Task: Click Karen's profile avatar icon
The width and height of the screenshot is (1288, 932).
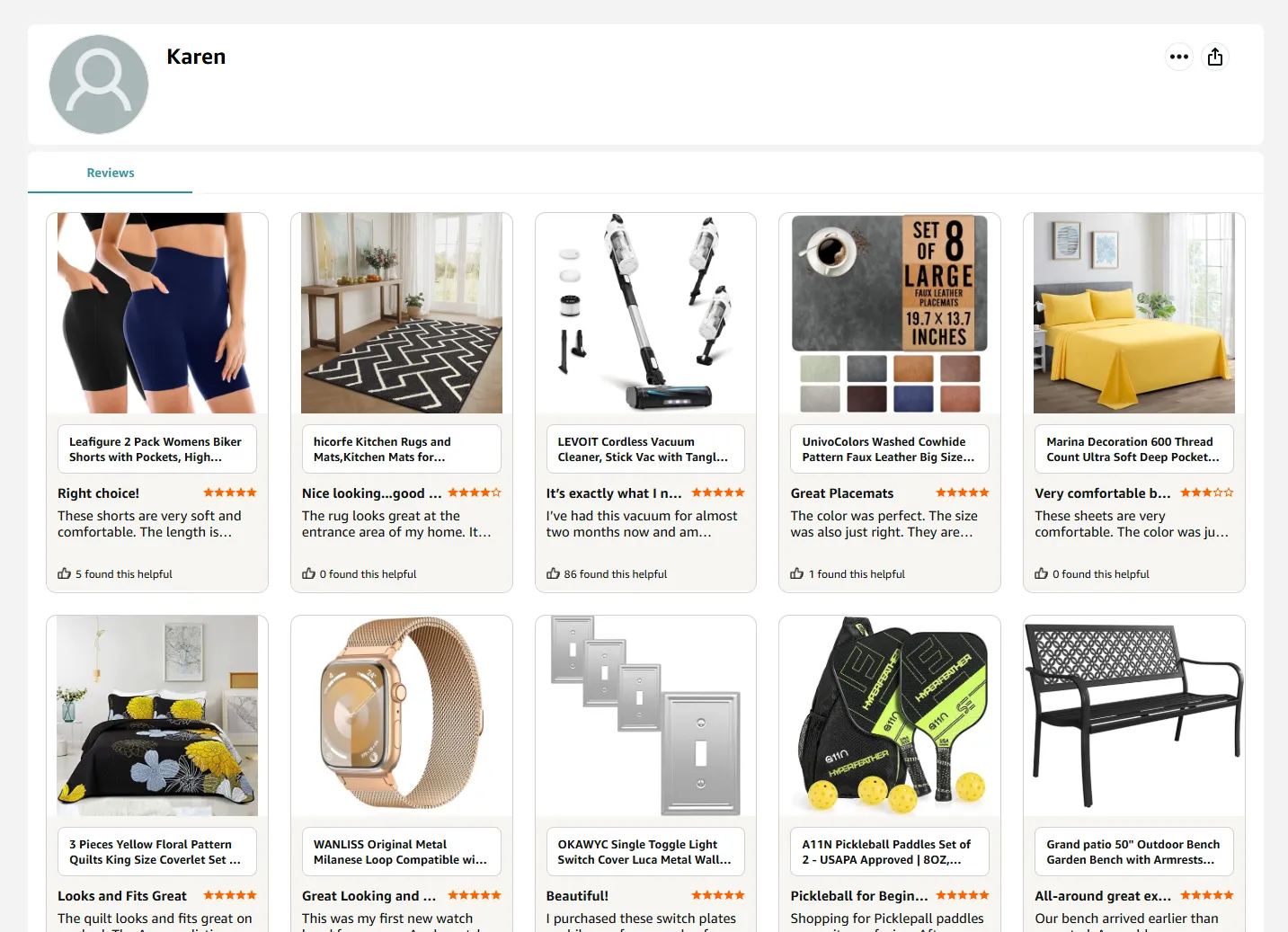Action: (x=99, y=84)
